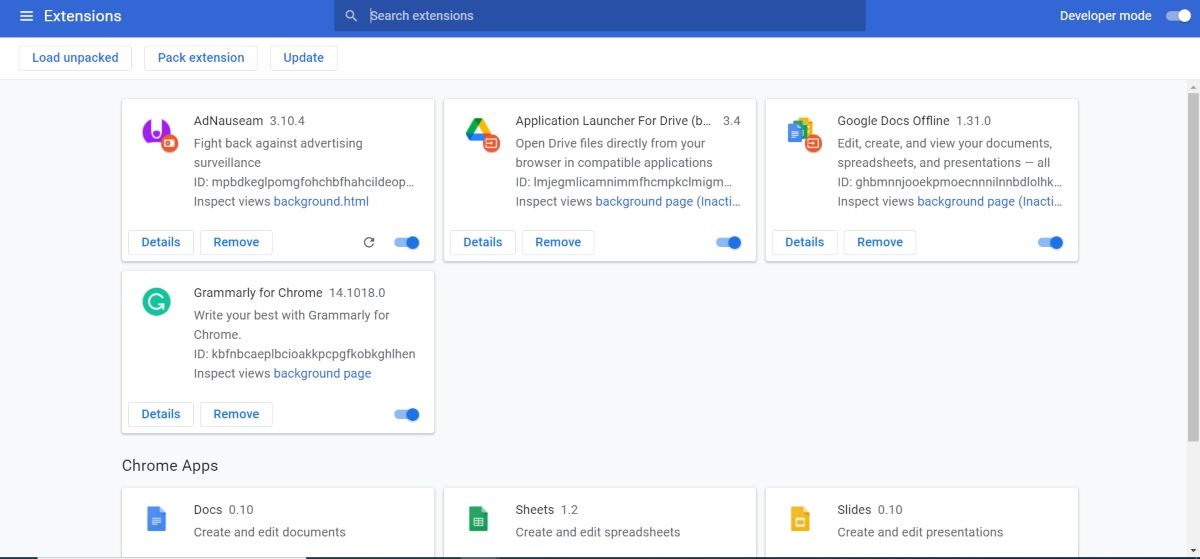This screenshot has width=1200, height=559.
Task: Click 'Create and edit spreadsheets' text
Action: (x=598, y=533)
